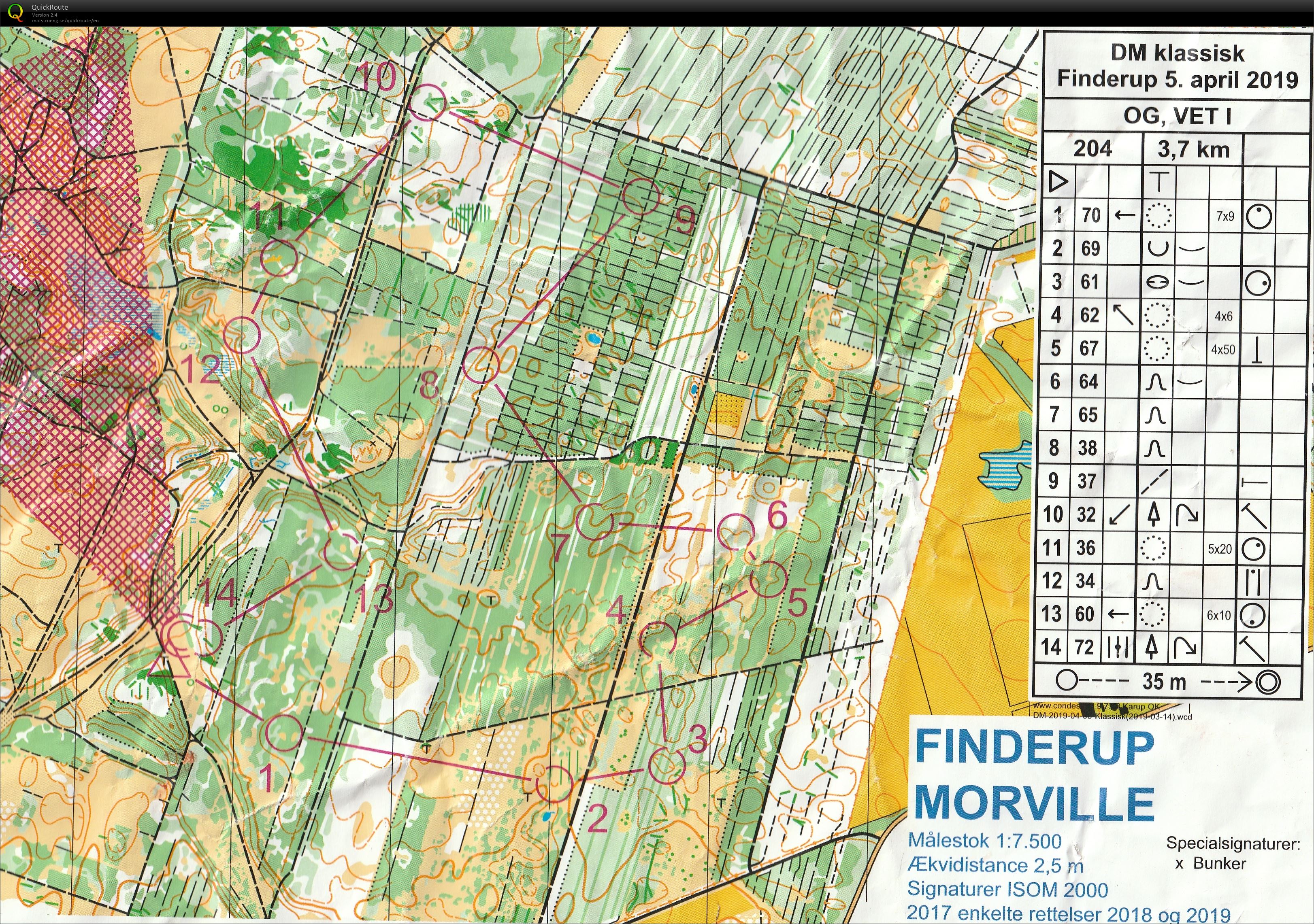Click control circle 1 on the map

[284, 732]
